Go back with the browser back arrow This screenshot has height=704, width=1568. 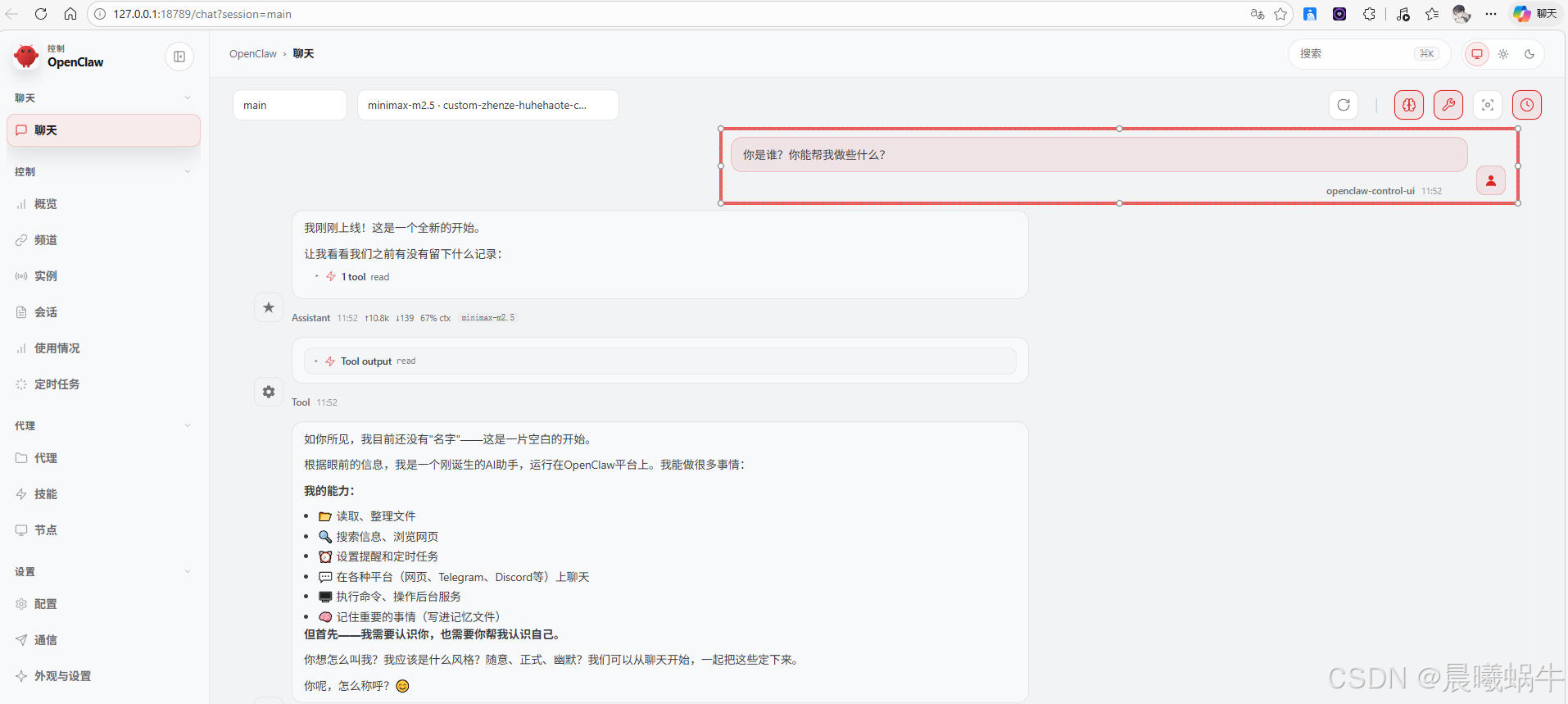coord(11,14)
